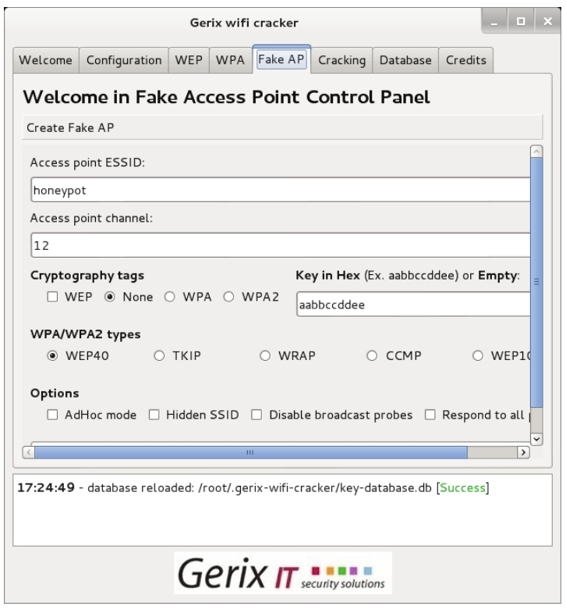Go to the WEP tab
The height and width of the screenshot is (610, 566).
click(189, 60)
